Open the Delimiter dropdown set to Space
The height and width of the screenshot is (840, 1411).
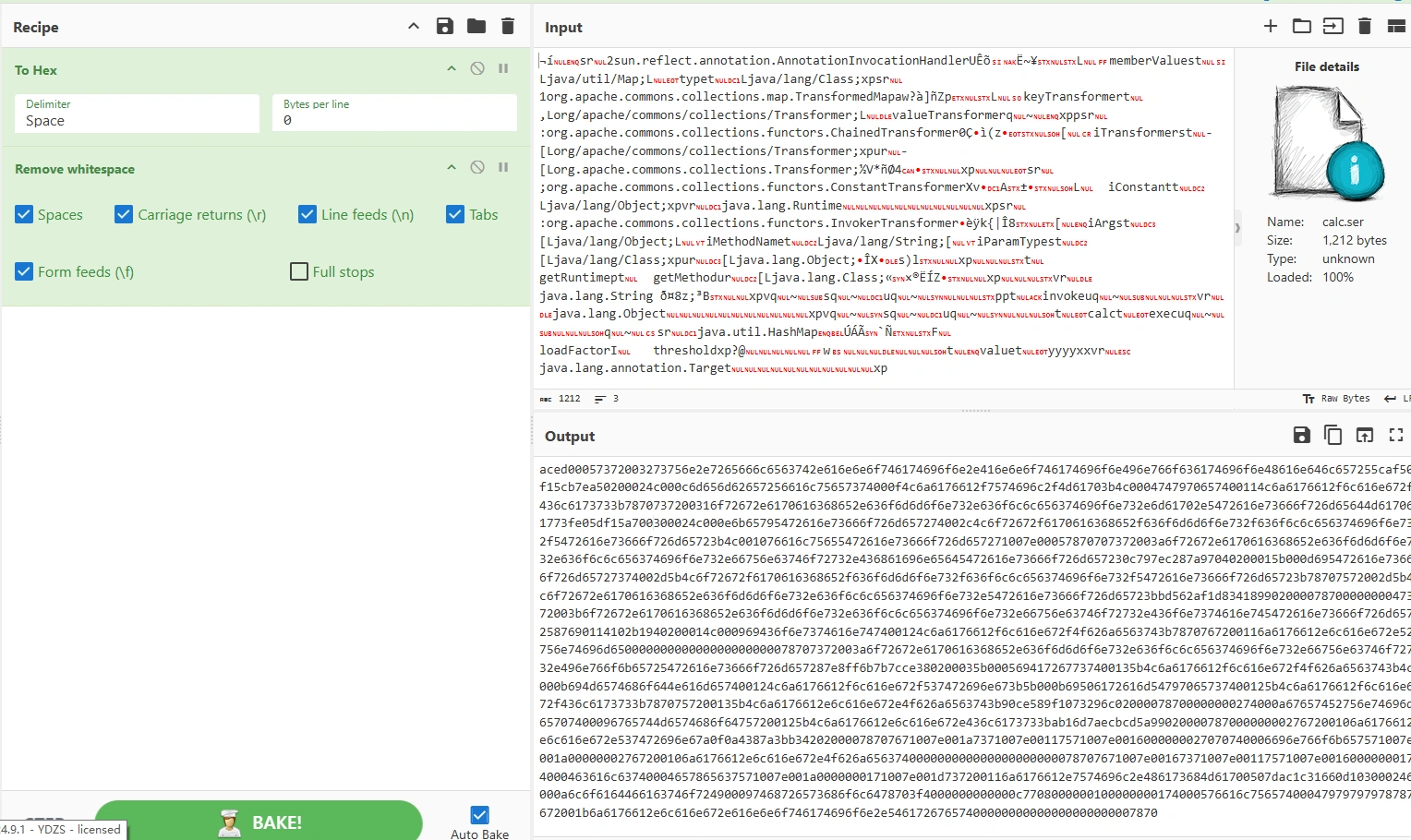(137, 114)
